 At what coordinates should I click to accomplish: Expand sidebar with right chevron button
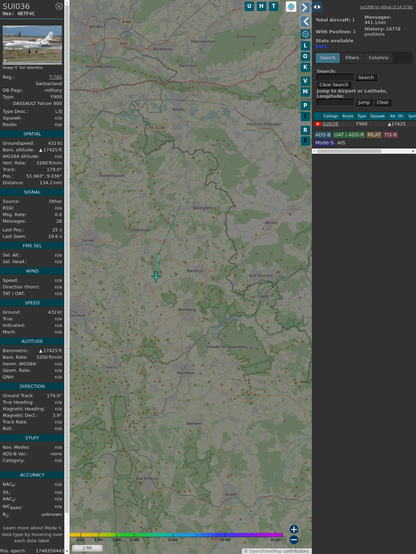305,7
